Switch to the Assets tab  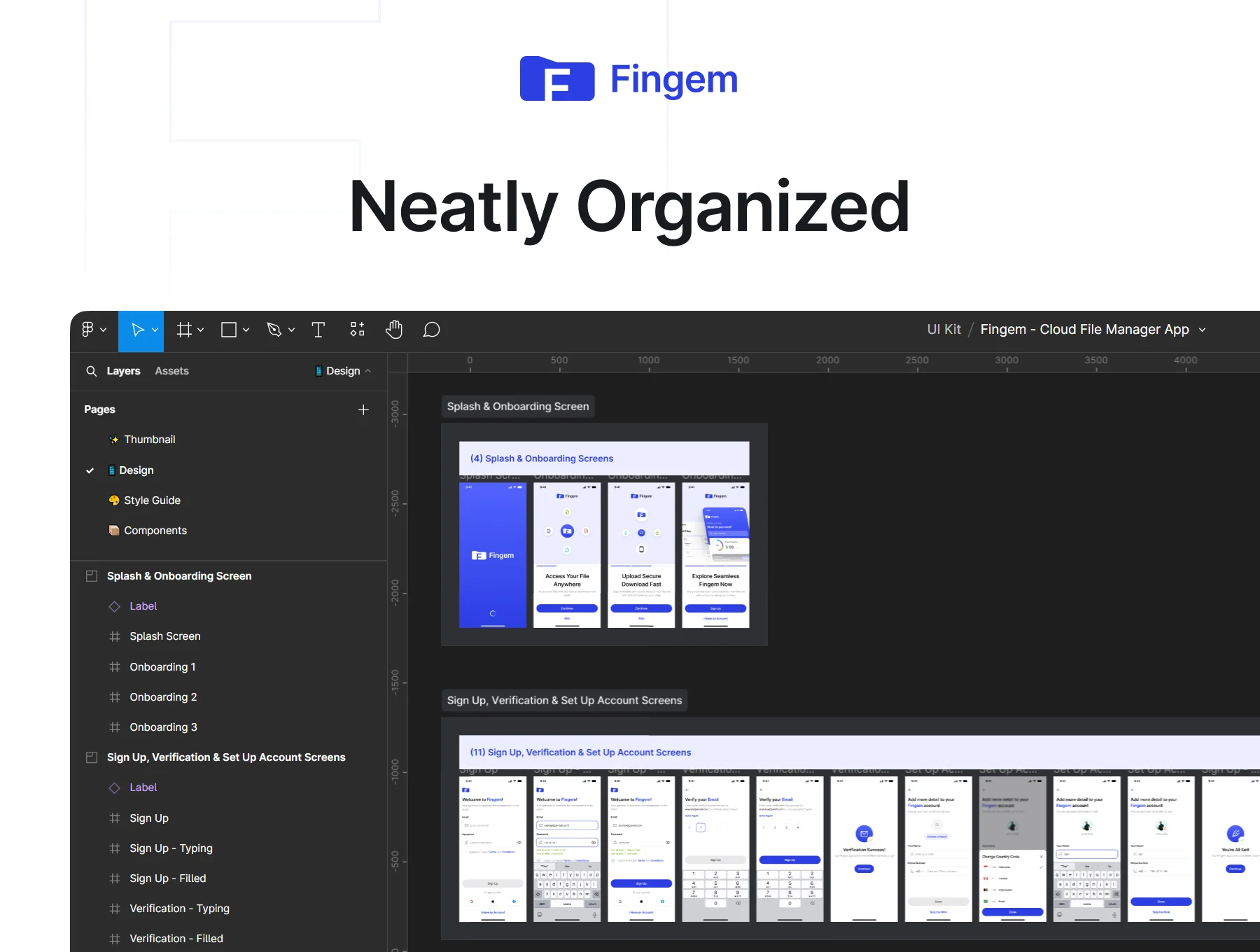(171, 371)
